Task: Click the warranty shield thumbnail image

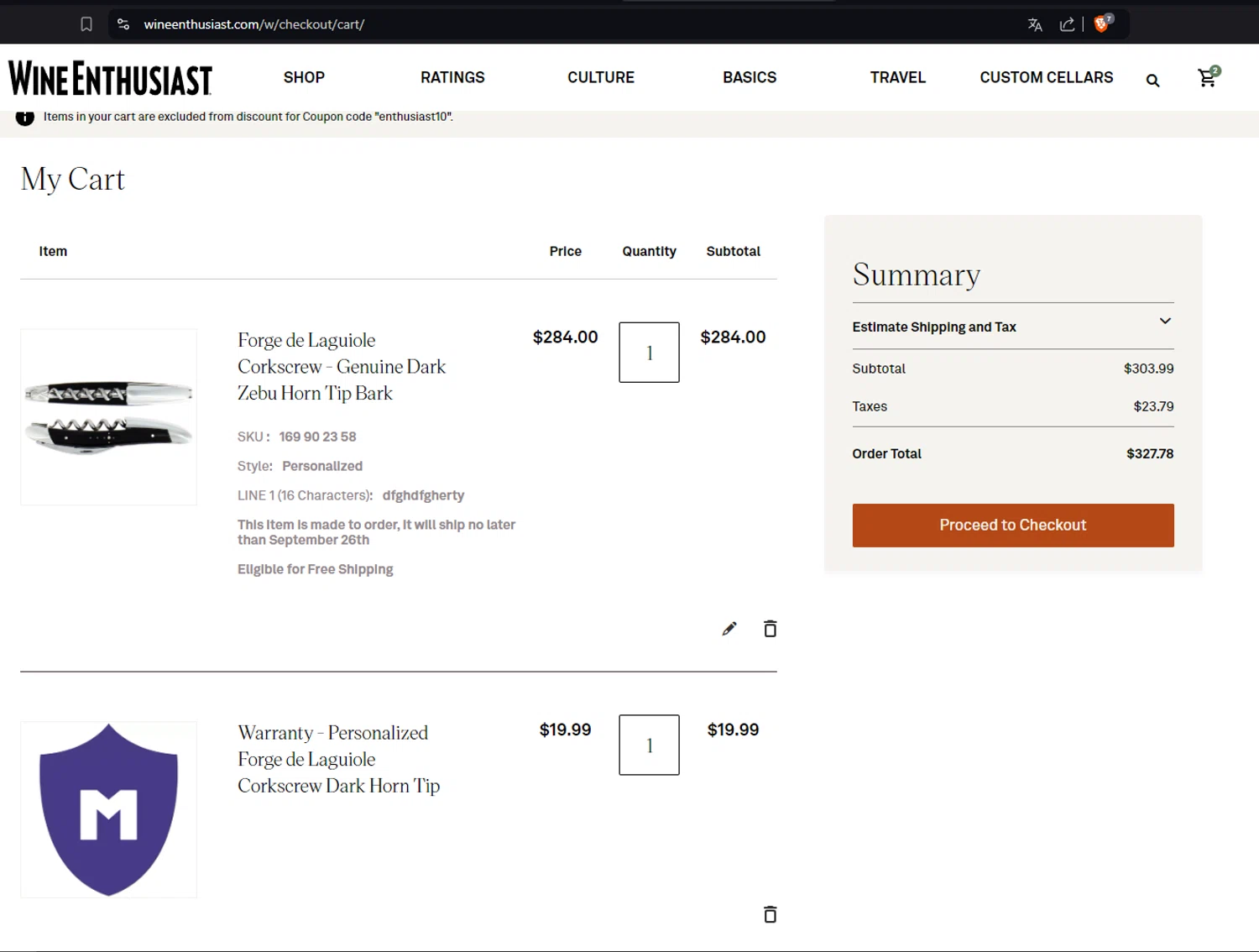Action: coord(109,809)
